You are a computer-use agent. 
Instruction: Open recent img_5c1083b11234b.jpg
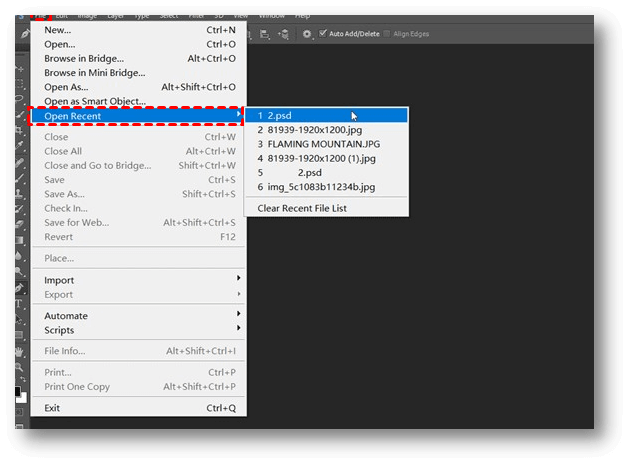point(327,187)
